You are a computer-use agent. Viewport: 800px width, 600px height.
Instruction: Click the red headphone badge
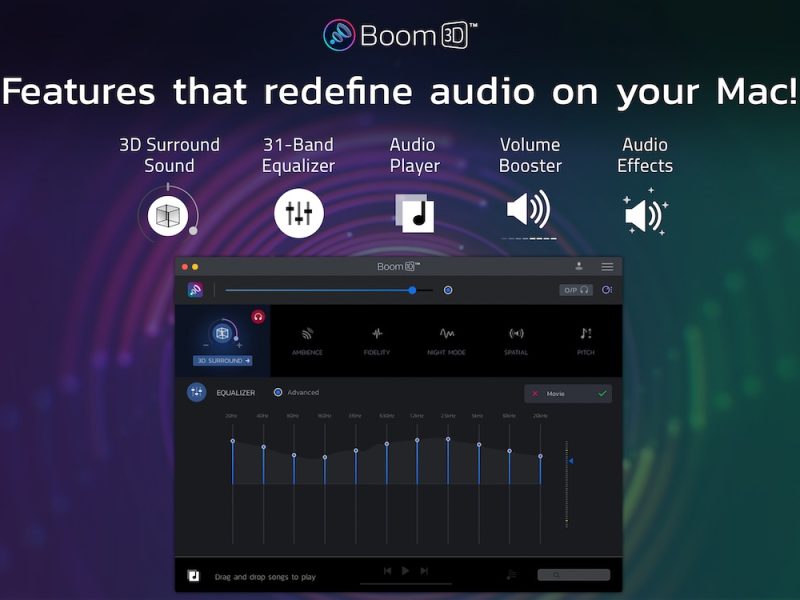(258, 317)
